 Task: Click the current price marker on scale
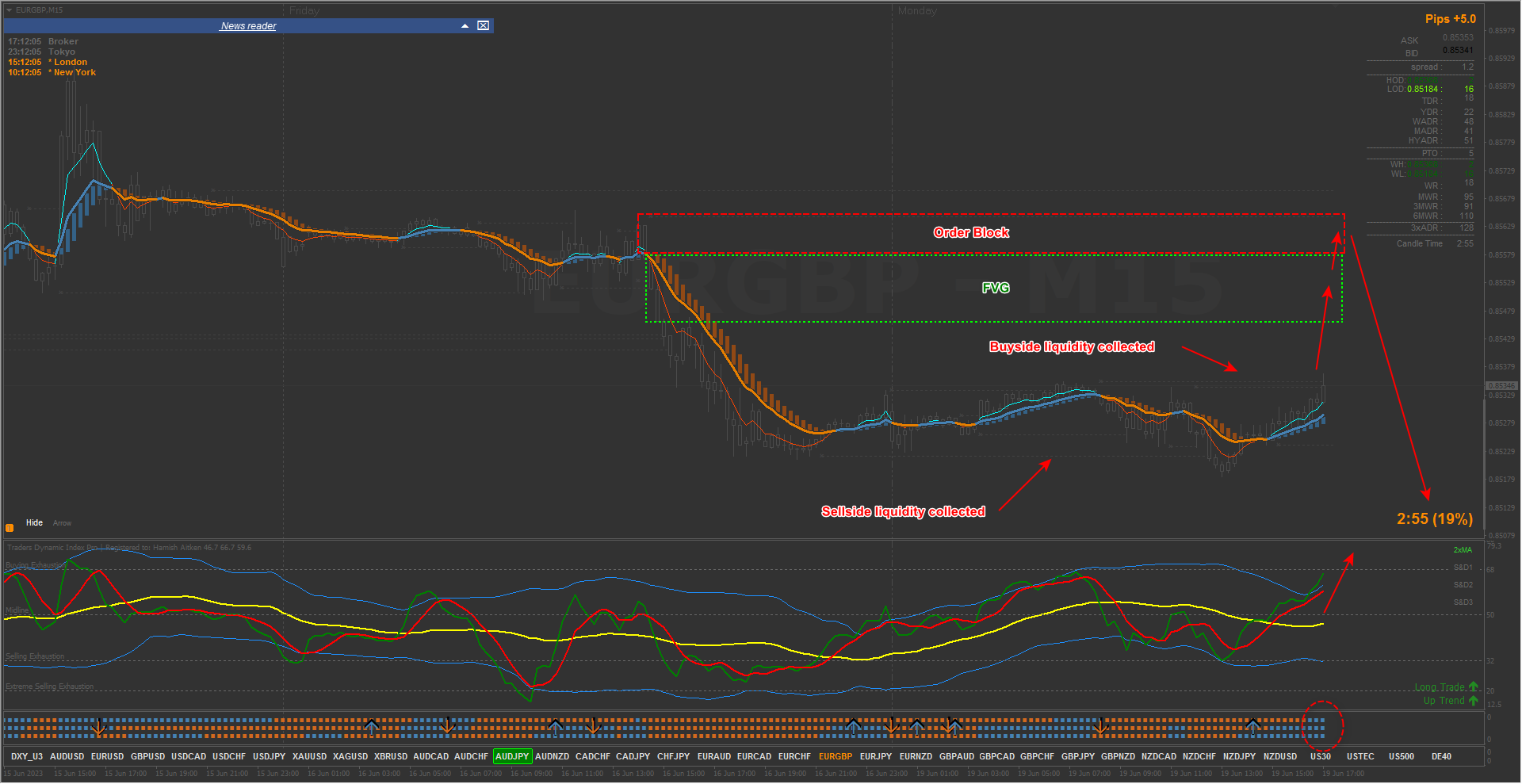click(x=1501, y=385)
